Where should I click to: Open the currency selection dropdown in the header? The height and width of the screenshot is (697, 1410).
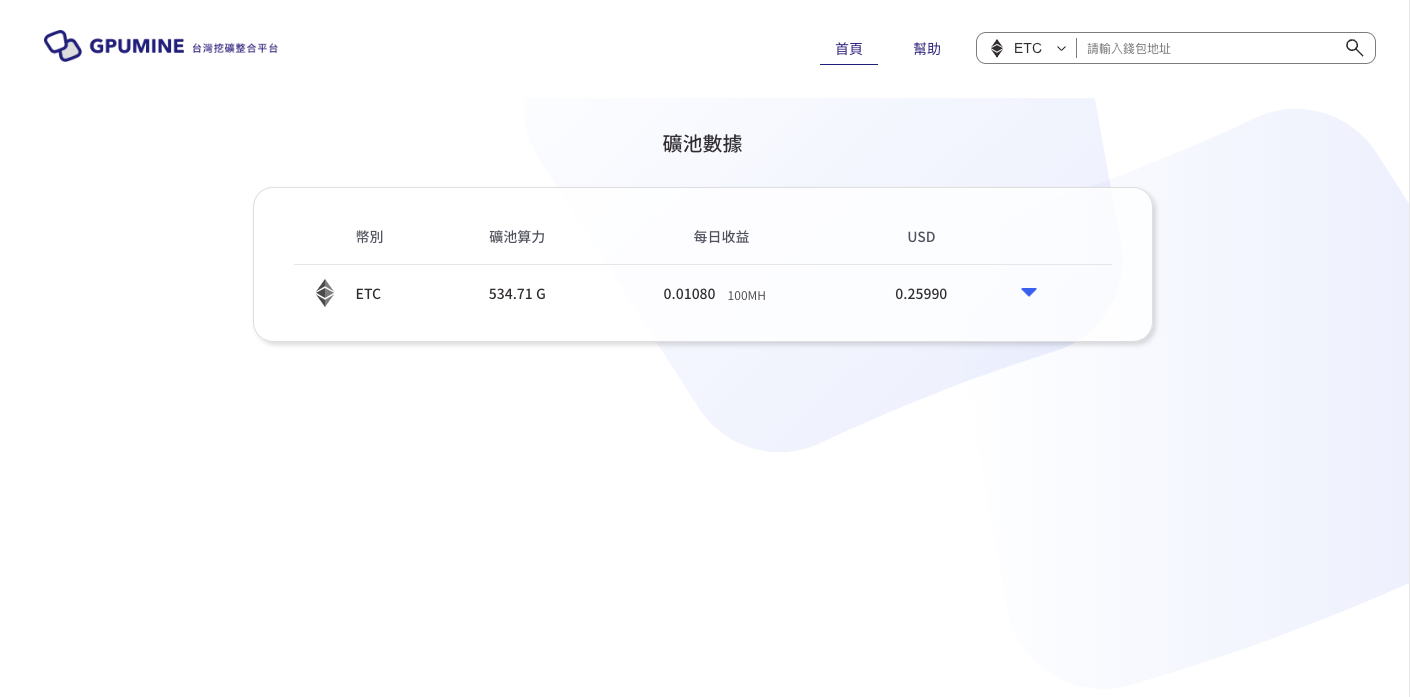coord(1027,48)
